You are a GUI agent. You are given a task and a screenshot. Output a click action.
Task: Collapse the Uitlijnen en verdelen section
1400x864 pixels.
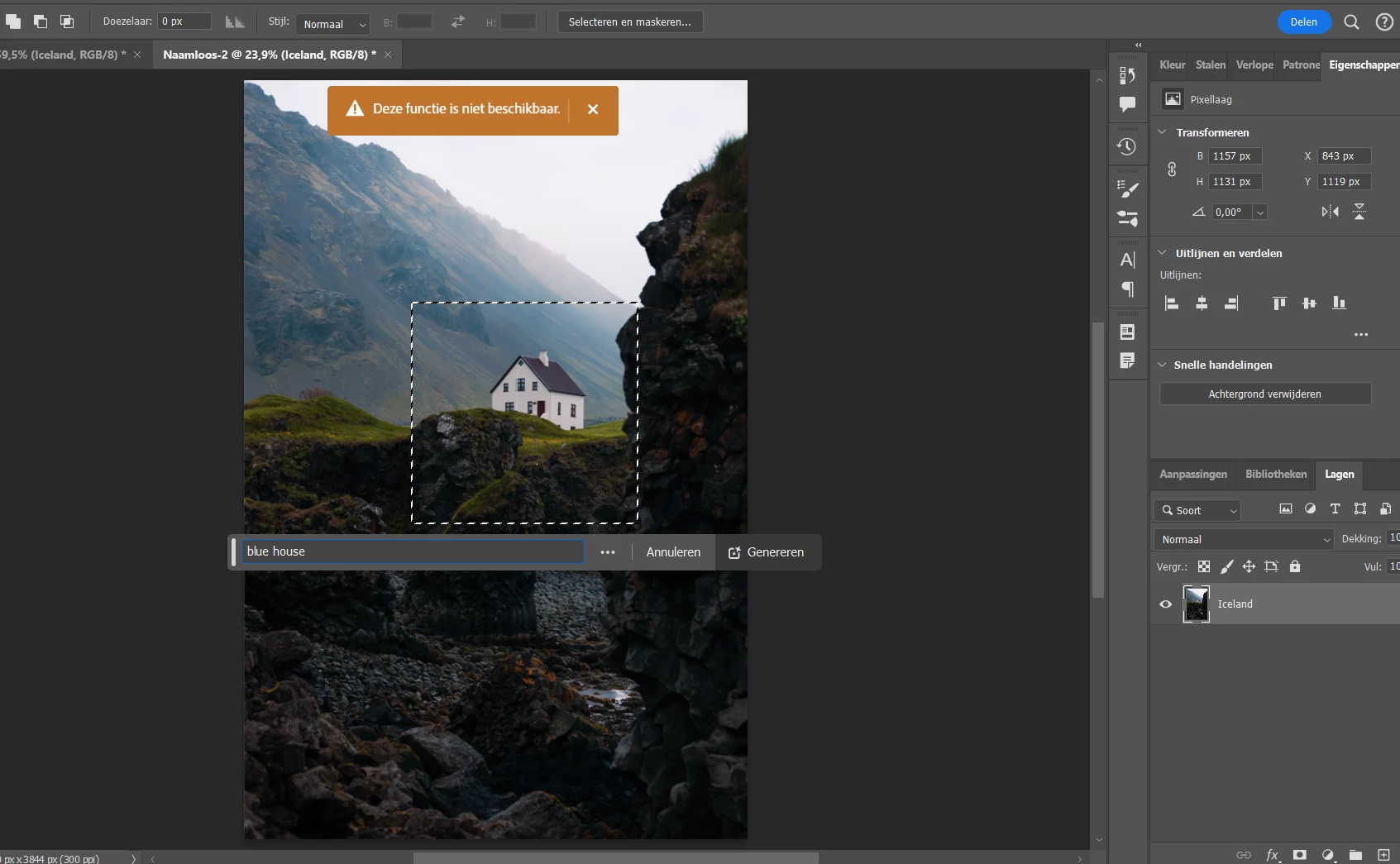[1162, 252]
